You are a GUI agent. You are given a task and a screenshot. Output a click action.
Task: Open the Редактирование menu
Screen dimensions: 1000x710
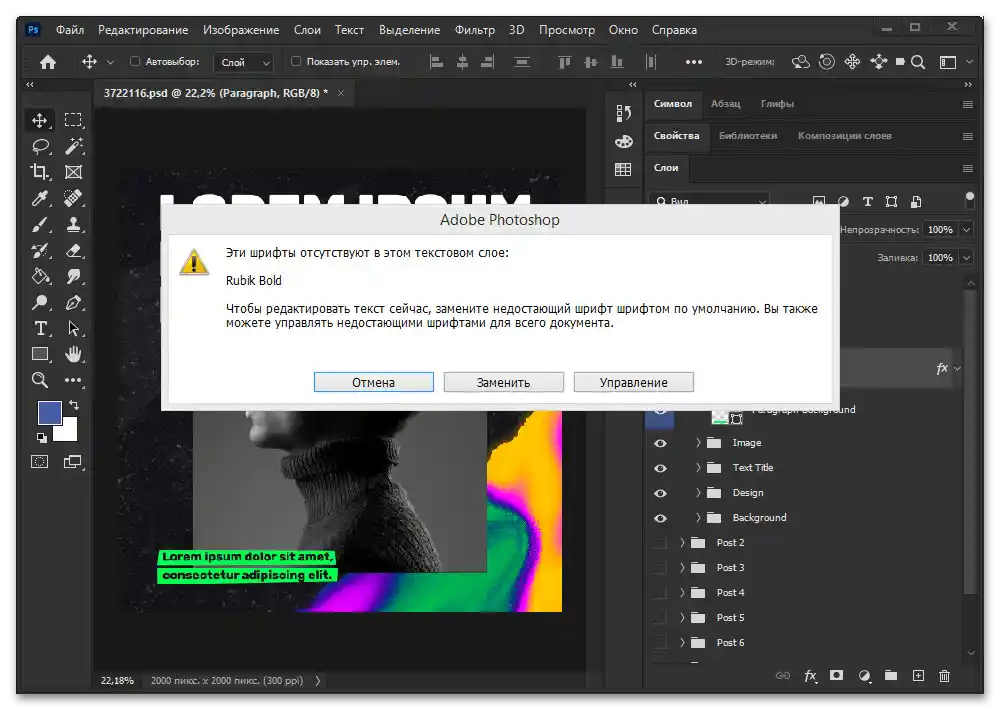click(143, 30)
